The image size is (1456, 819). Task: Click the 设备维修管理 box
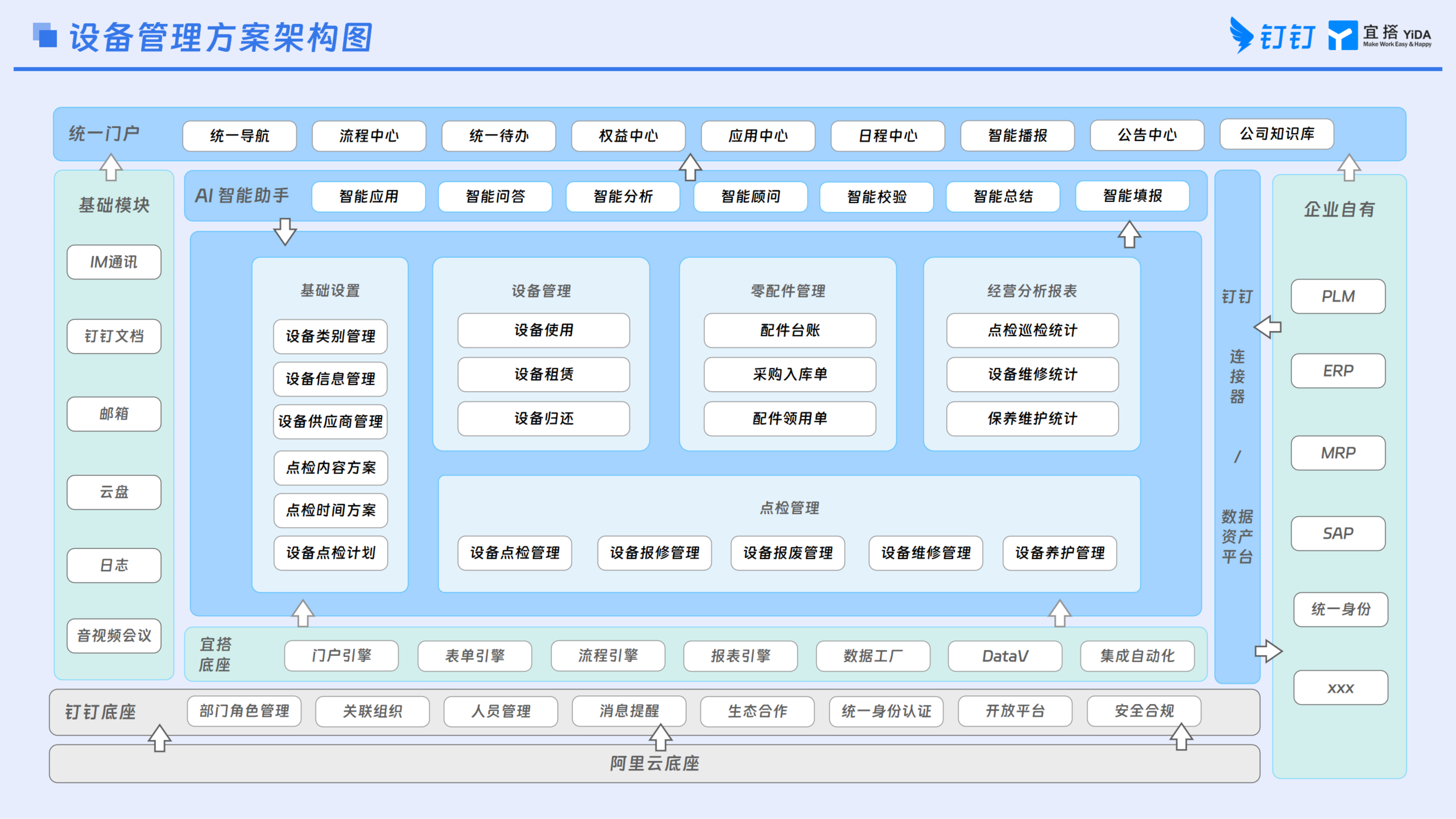click(x=926, y=553)
